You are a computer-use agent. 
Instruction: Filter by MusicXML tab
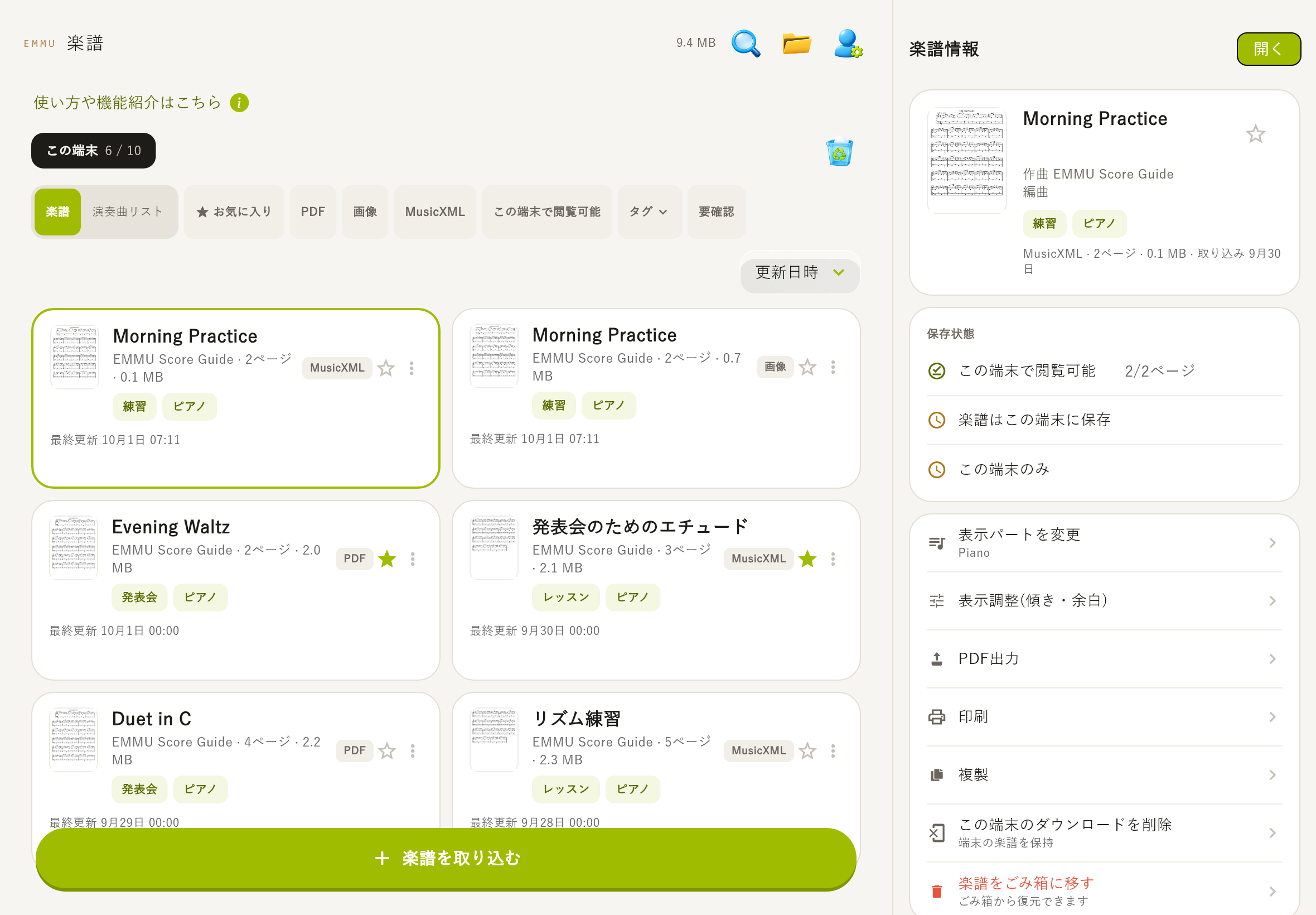pyautogui.click(x=435, y=211)
